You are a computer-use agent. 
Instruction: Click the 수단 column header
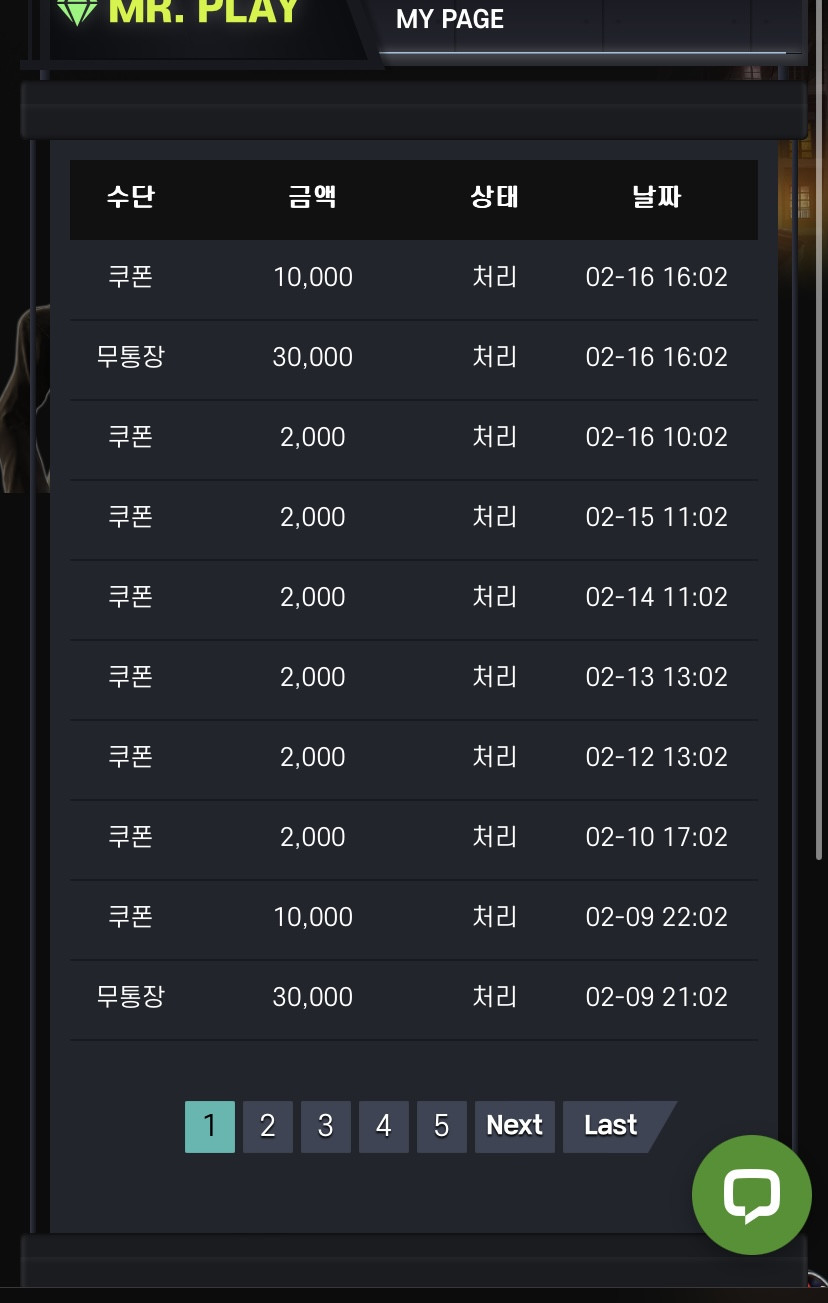(x=130, y=197)
